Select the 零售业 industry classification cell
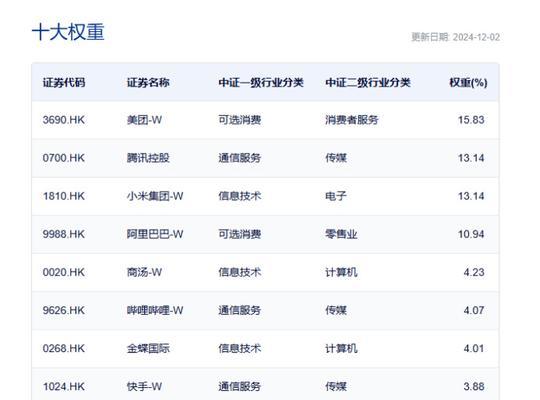 coord(341,234)
